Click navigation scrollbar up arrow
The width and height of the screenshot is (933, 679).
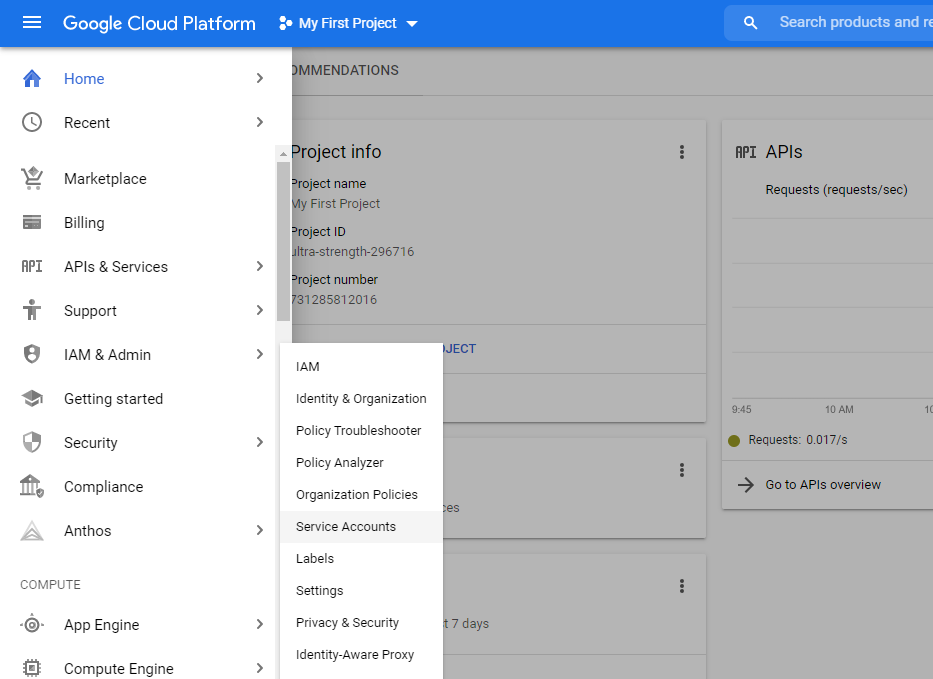[283, 154]
